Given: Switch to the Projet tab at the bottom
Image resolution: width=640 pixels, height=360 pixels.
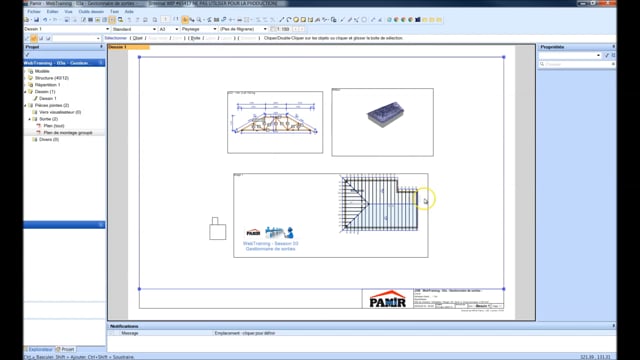Looking at the screenshot, I should pyautogui.click(x=66, y=349).
